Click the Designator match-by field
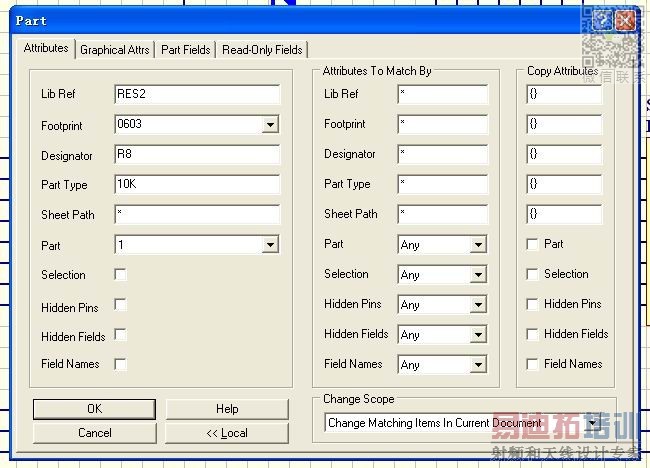The height and width of the screenshot is (468, 650). pyautogui.click(x=442, y=154)
